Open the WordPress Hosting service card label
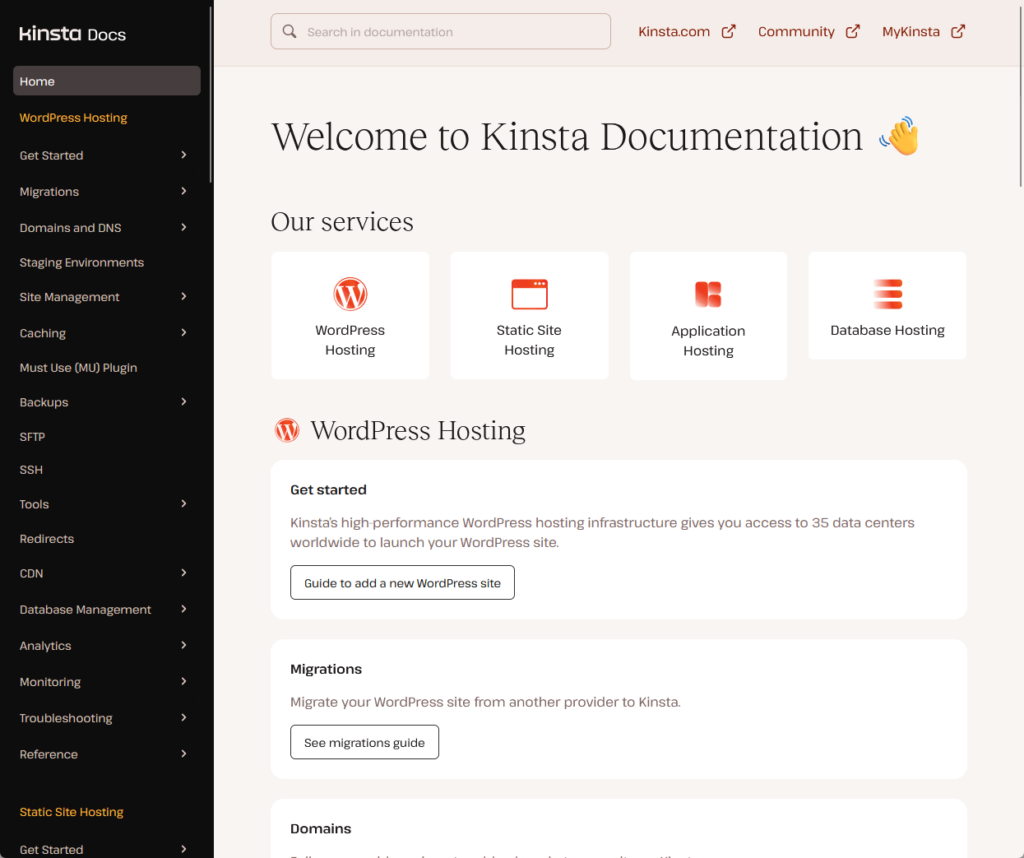The image size is (1024, 858). coord(350,340)
